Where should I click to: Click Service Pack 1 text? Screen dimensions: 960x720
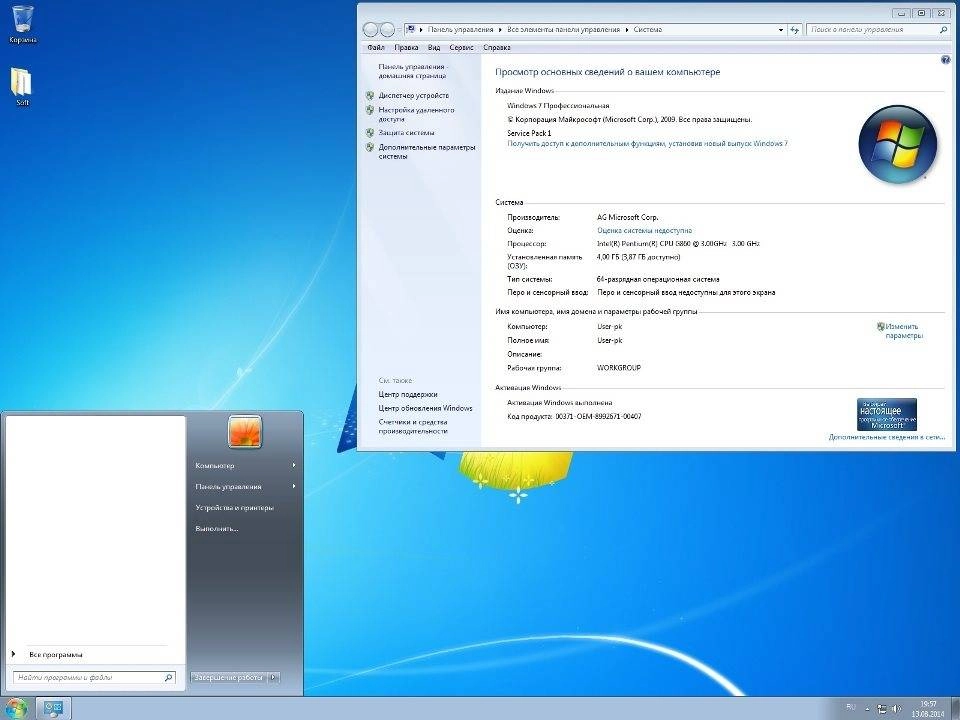point(529,133)
